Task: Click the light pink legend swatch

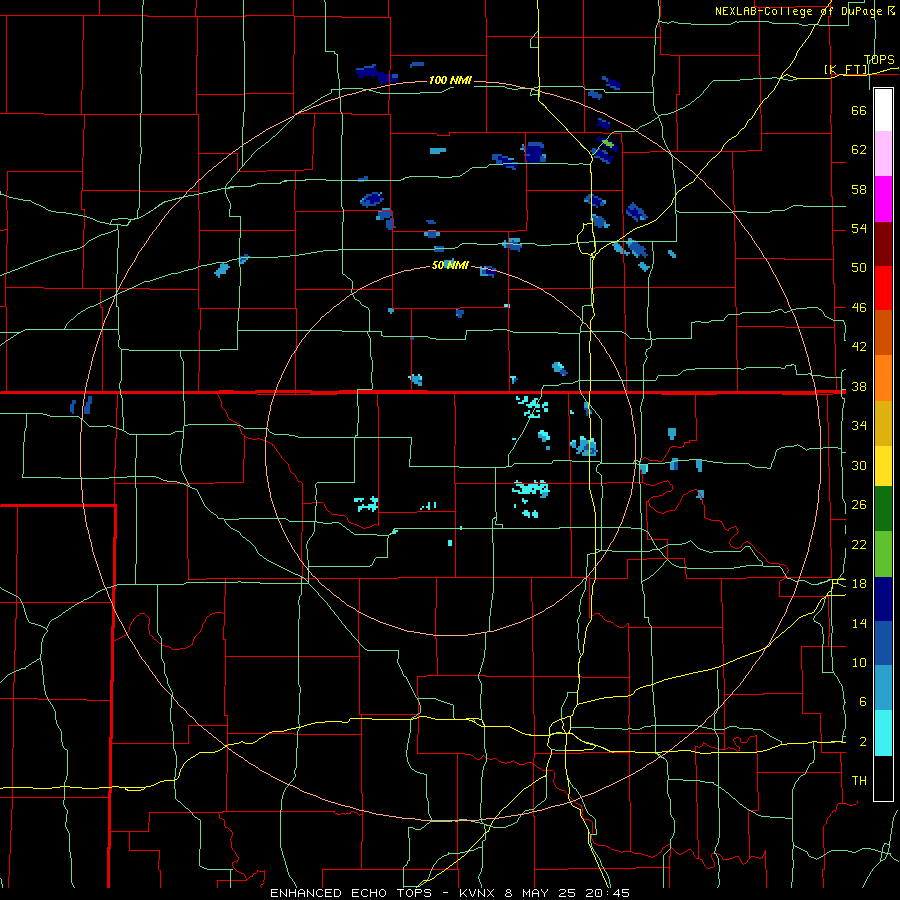Action: point(883,154)
